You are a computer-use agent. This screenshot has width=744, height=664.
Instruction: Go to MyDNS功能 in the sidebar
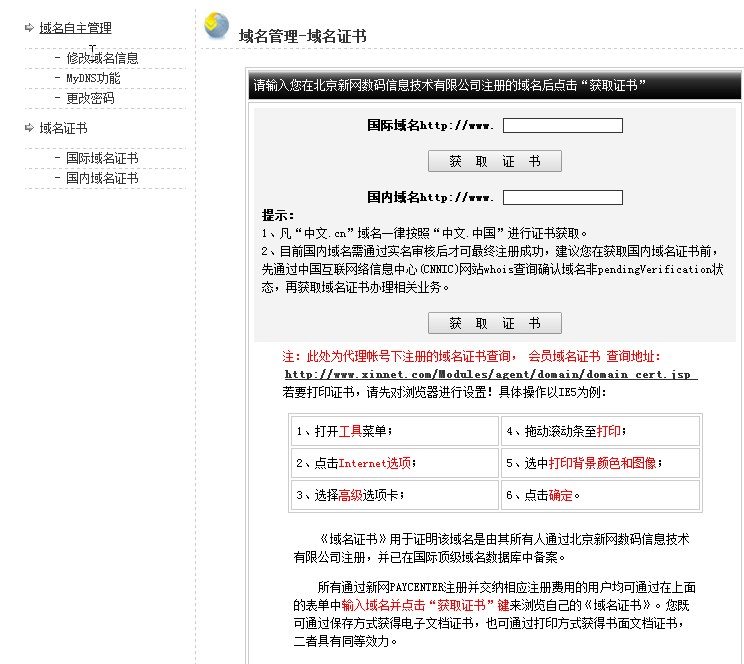coord(93,78)
